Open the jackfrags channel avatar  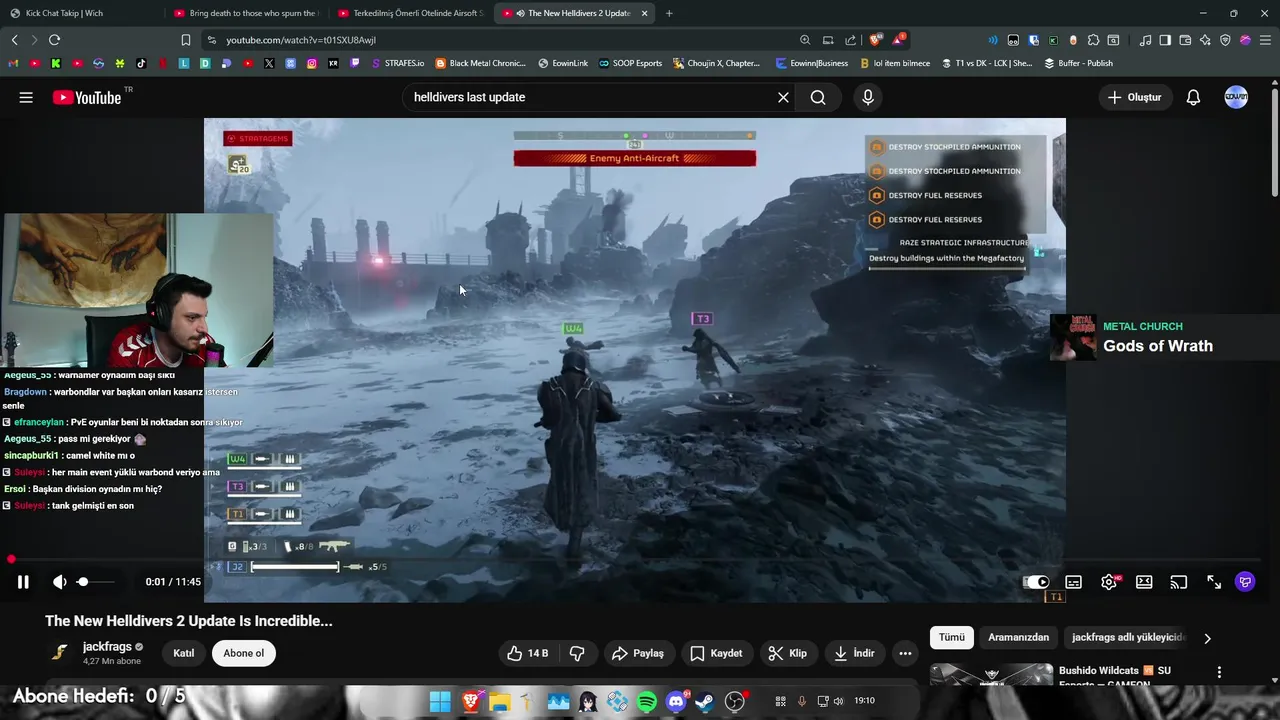pos(60,653)
